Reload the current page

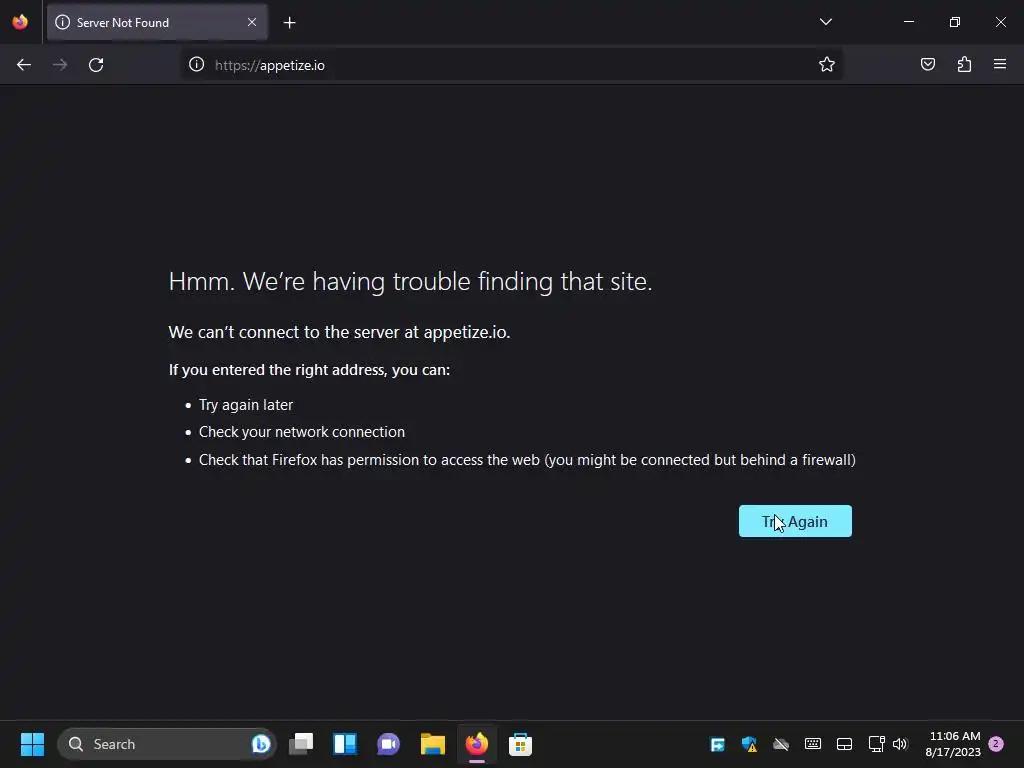pos(96,65)
